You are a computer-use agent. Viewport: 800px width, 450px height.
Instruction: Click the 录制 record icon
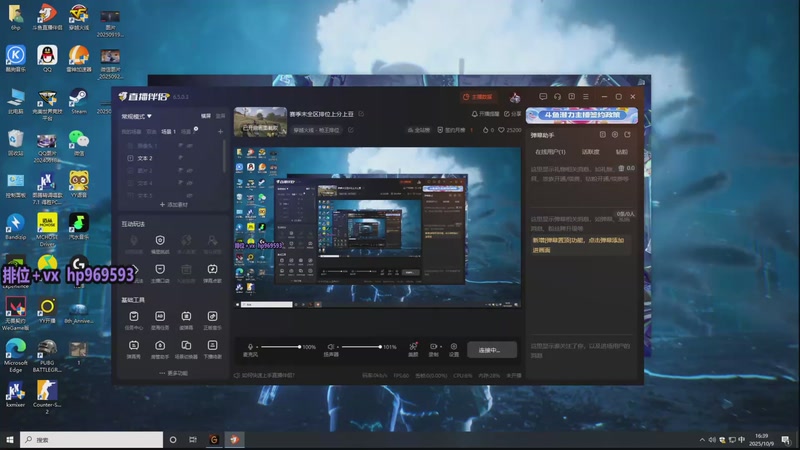pyautogui.click(x=433, y=346)
